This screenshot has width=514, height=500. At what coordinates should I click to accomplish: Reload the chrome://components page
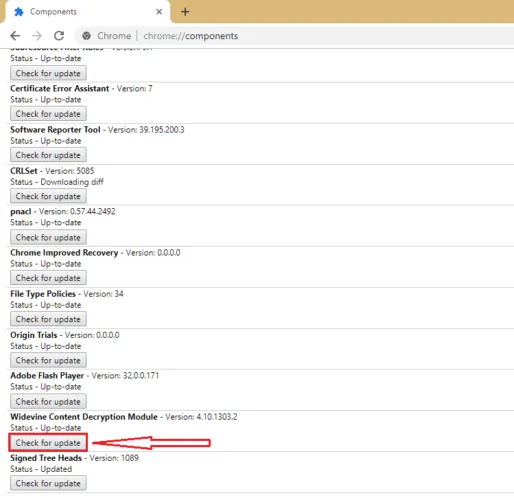click(x=59, y=36)
